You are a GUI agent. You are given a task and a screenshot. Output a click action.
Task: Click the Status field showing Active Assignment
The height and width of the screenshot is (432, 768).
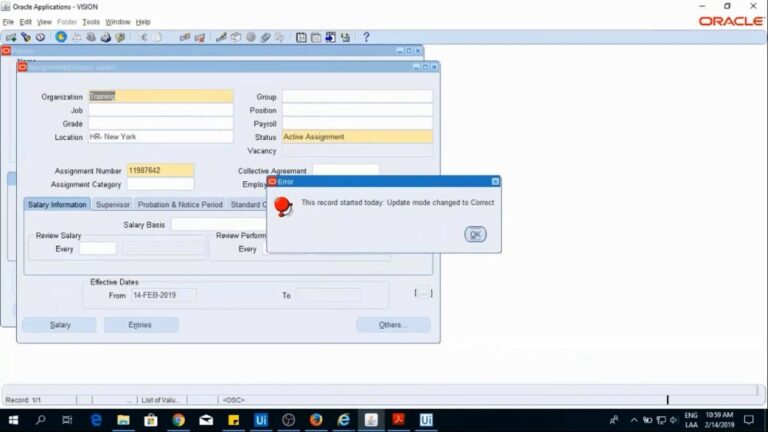click(358, 137)
